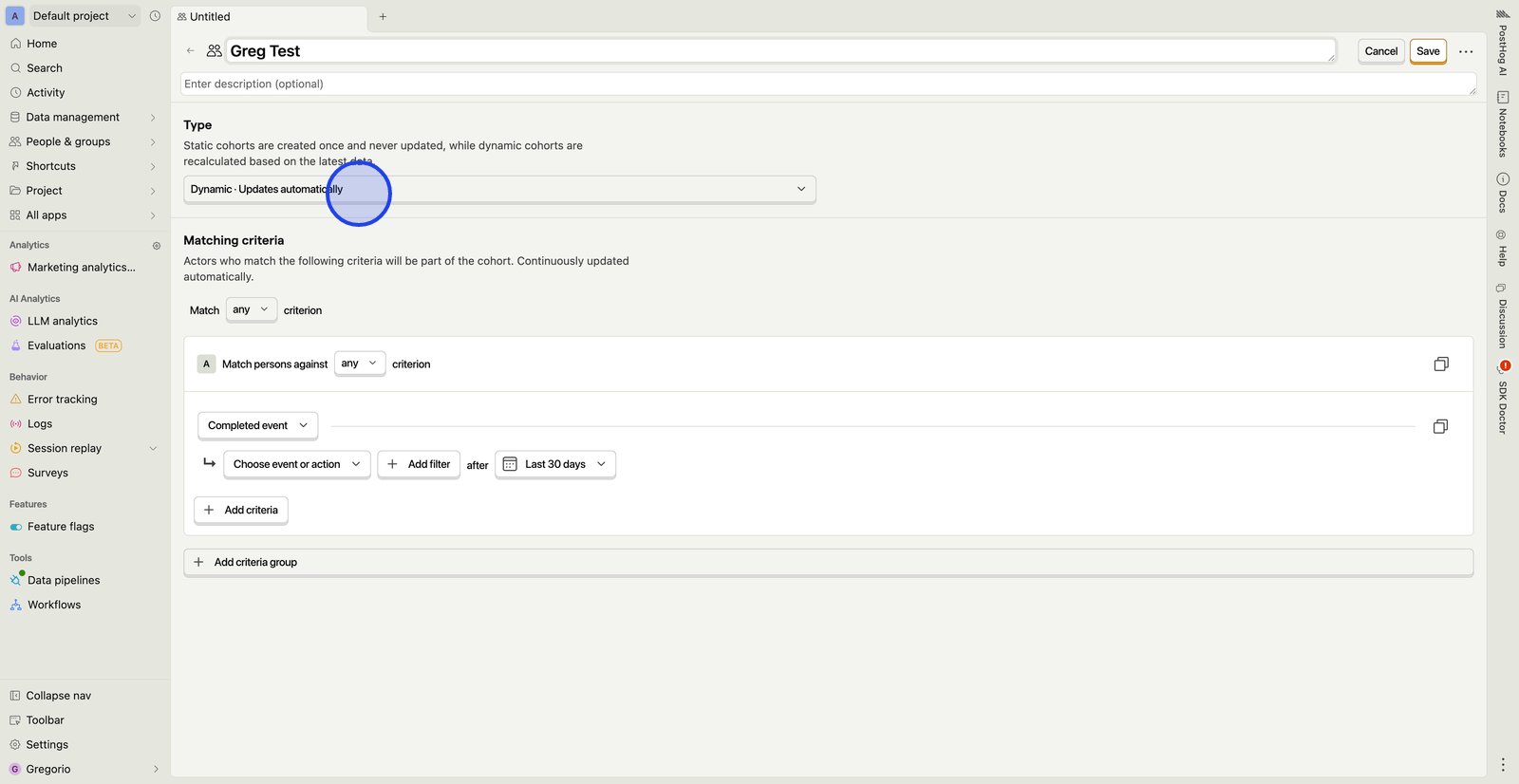Open the Last 30 days date picker

555,465
